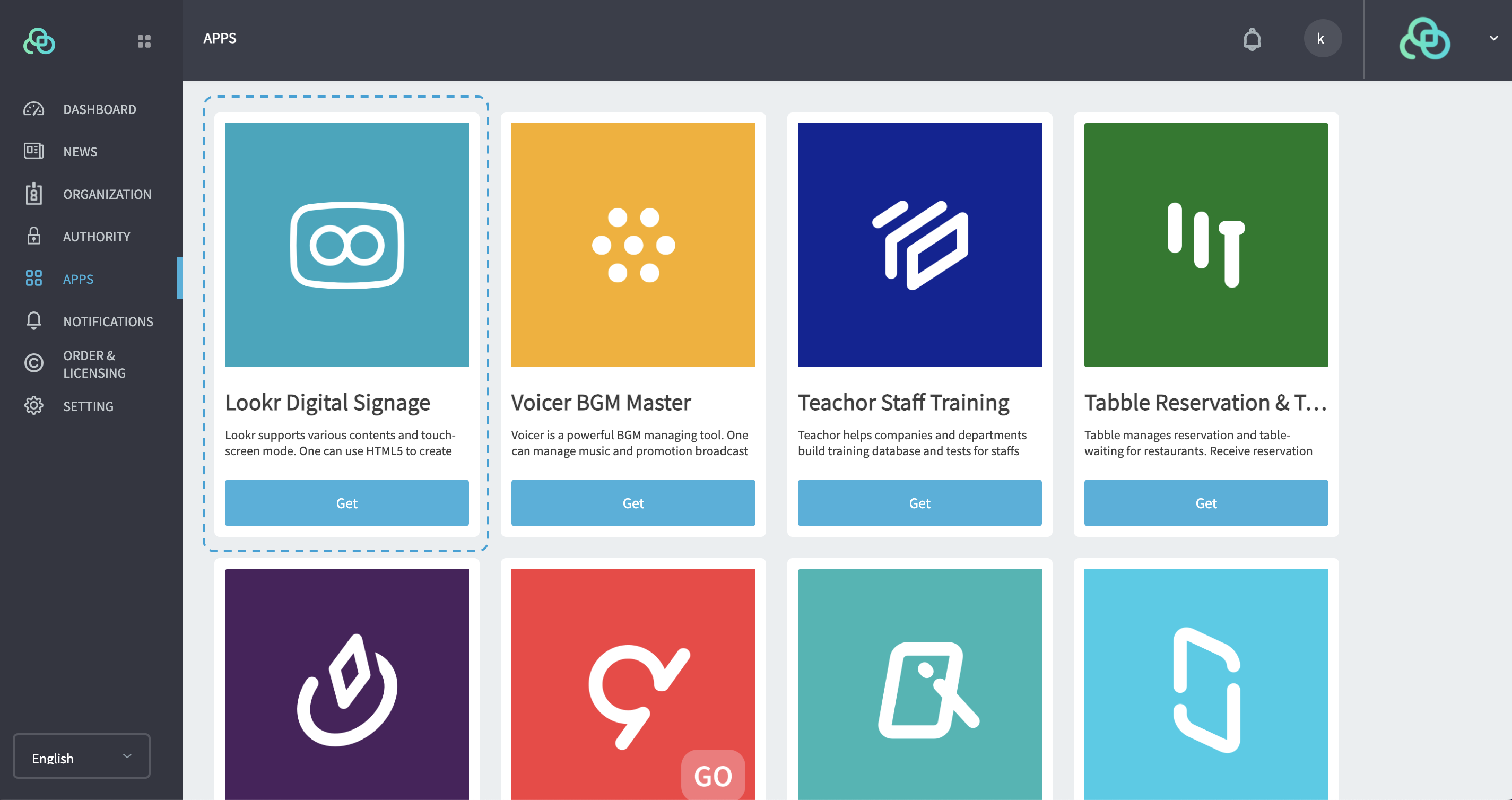Expand the English language dropdown
Screen dimensions: 1512x800
click(x=82, y=757)
